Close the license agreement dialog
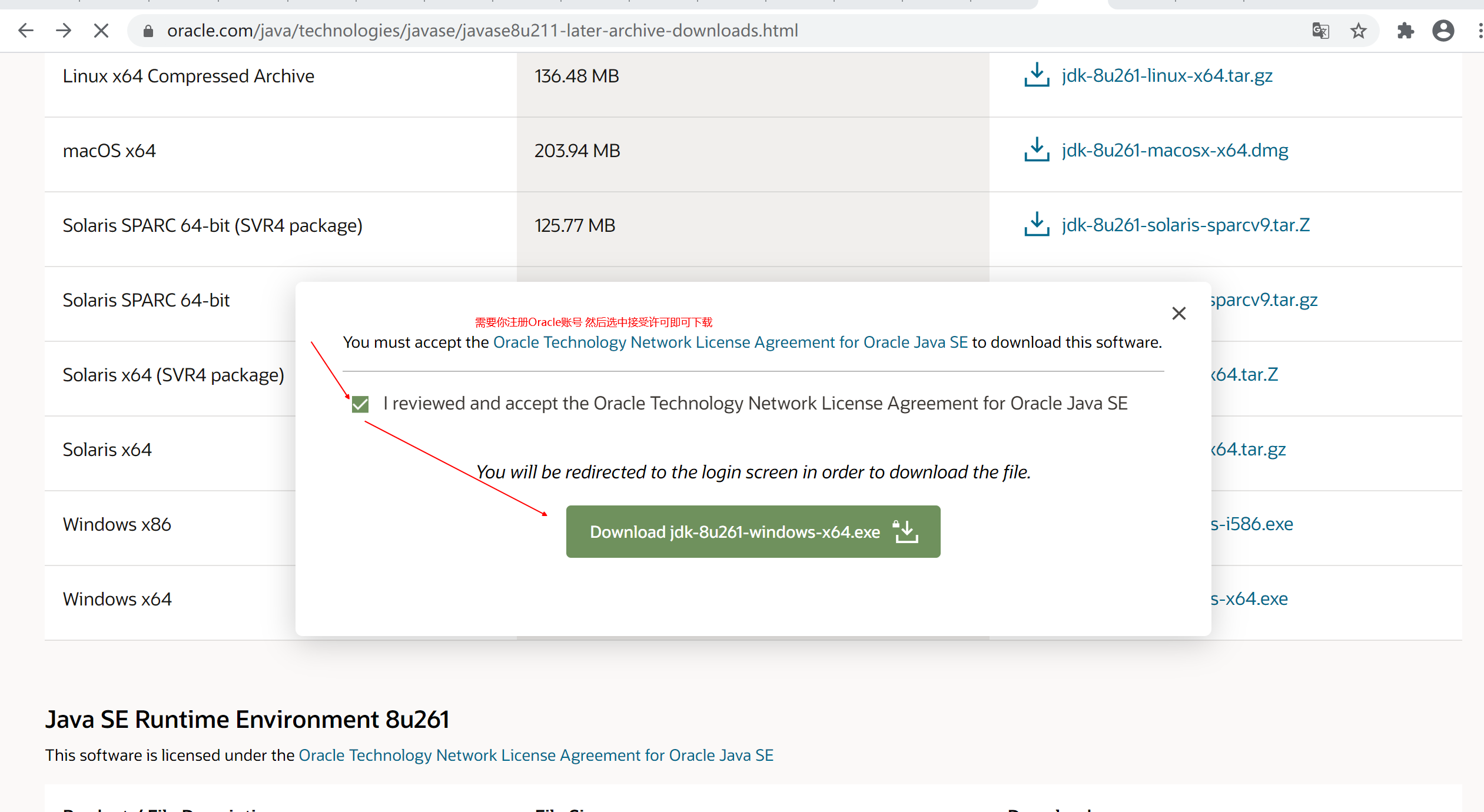Viewport: 1484px width, 812px height. point(1178,314)
